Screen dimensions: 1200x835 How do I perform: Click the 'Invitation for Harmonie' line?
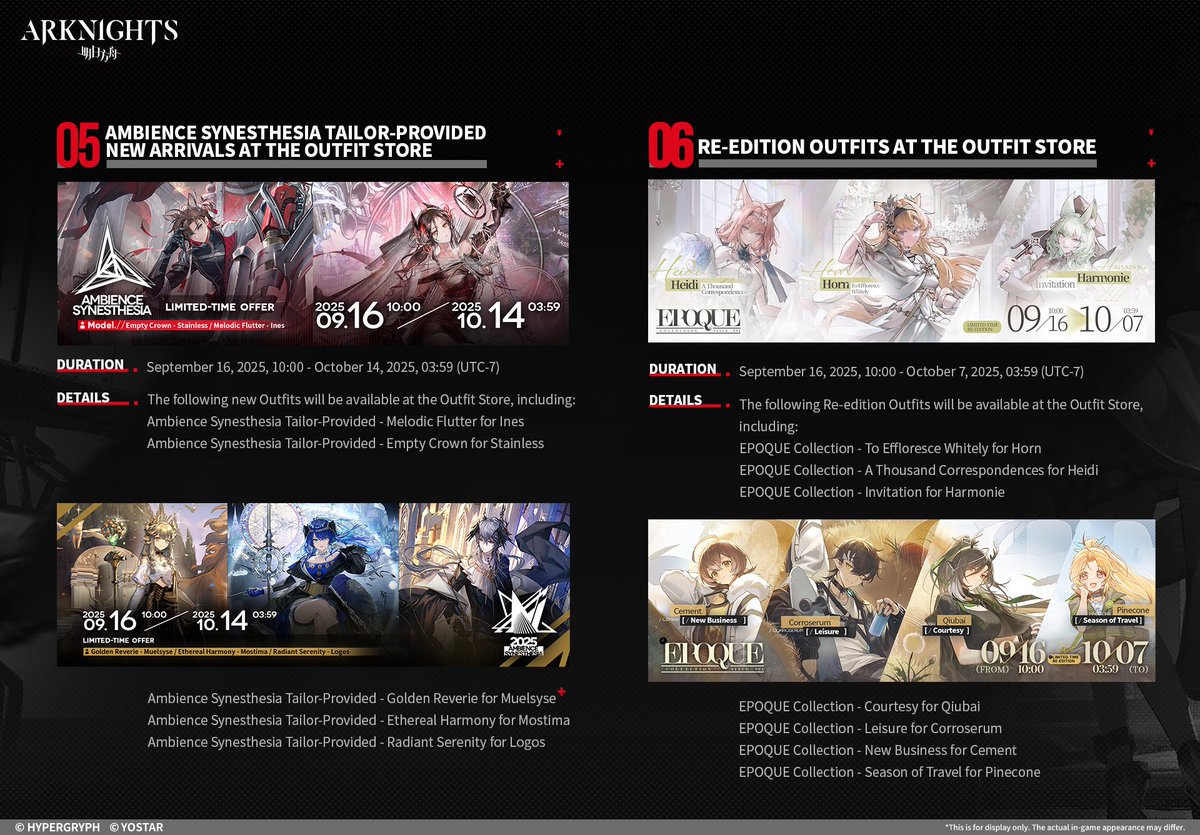pyautogui.click(x=872, y=492)
